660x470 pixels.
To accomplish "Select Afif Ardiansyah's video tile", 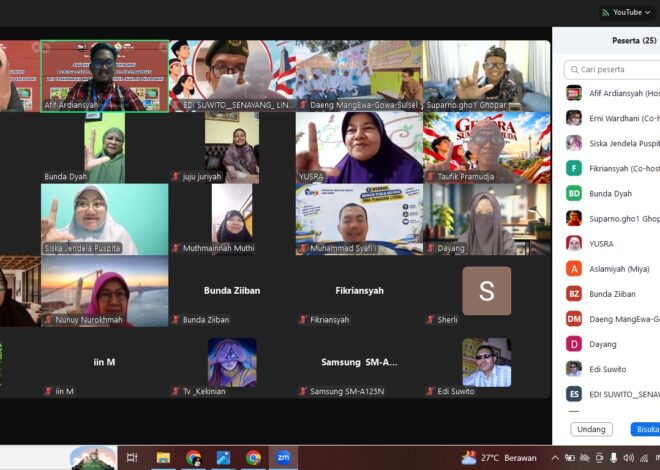I will (x=104, y=76).
